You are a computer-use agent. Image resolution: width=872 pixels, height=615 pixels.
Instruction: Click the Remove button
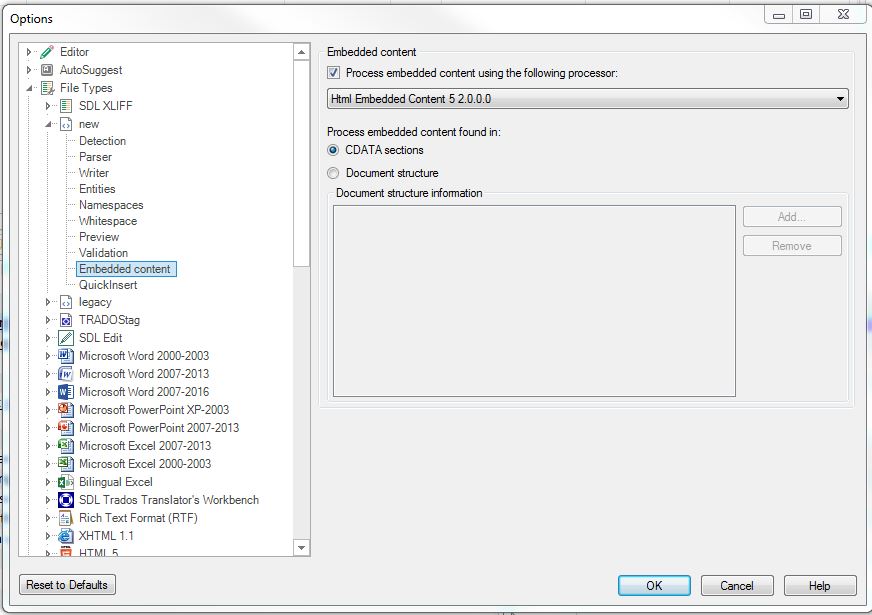tap(792, 246)
